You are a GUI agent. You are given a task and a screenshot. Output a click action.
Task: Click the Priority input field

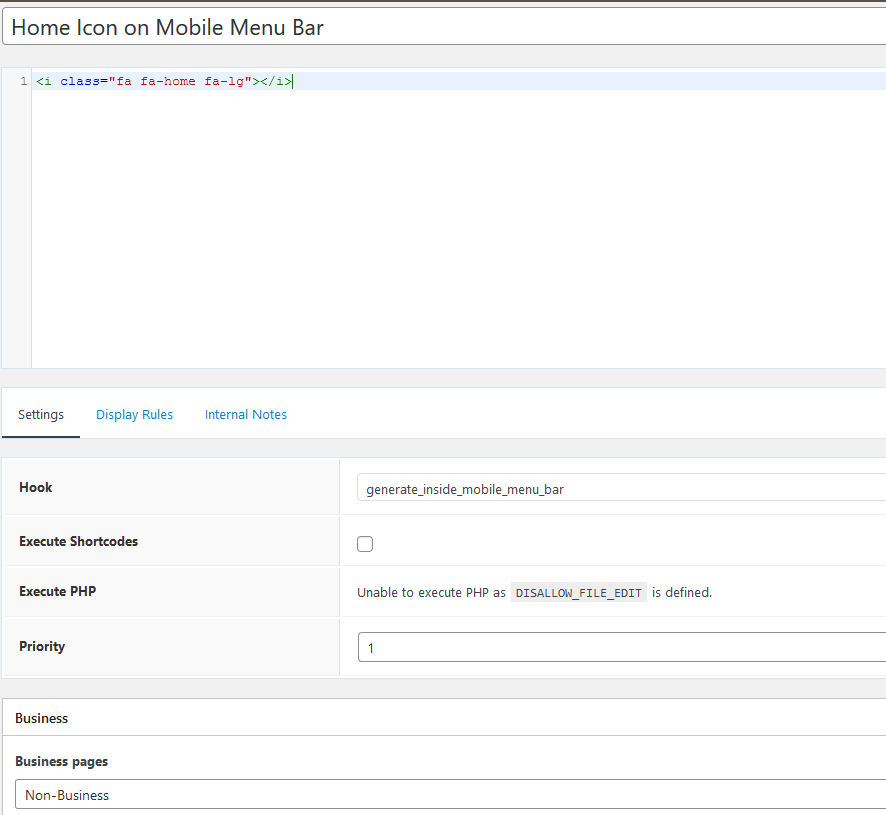tap(622, 647)
